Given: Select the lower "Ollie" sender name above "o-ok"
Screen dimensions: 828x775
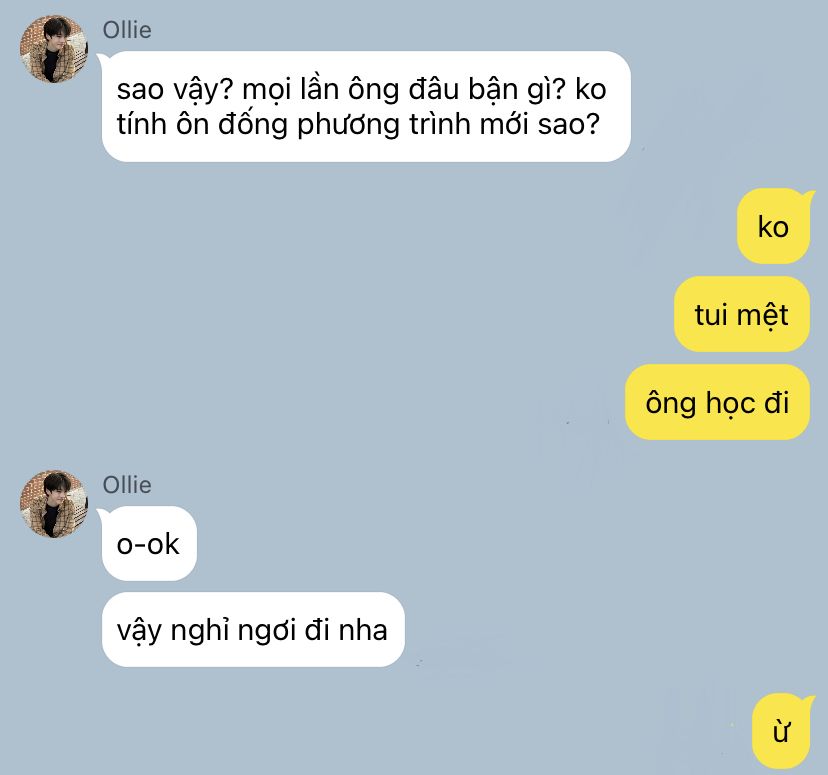Looking at the screenshot, I should coord(127,485).
